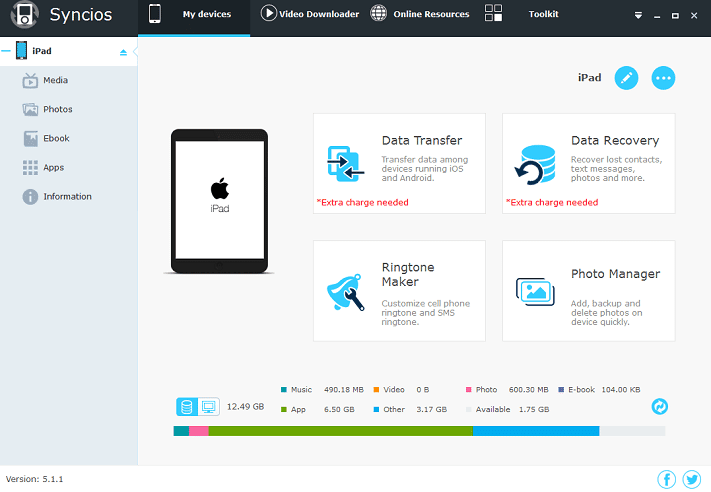Click the pencil edit device name button
Image resolution: width=711 pixels, height=492 pixels.
pos(626,78)
